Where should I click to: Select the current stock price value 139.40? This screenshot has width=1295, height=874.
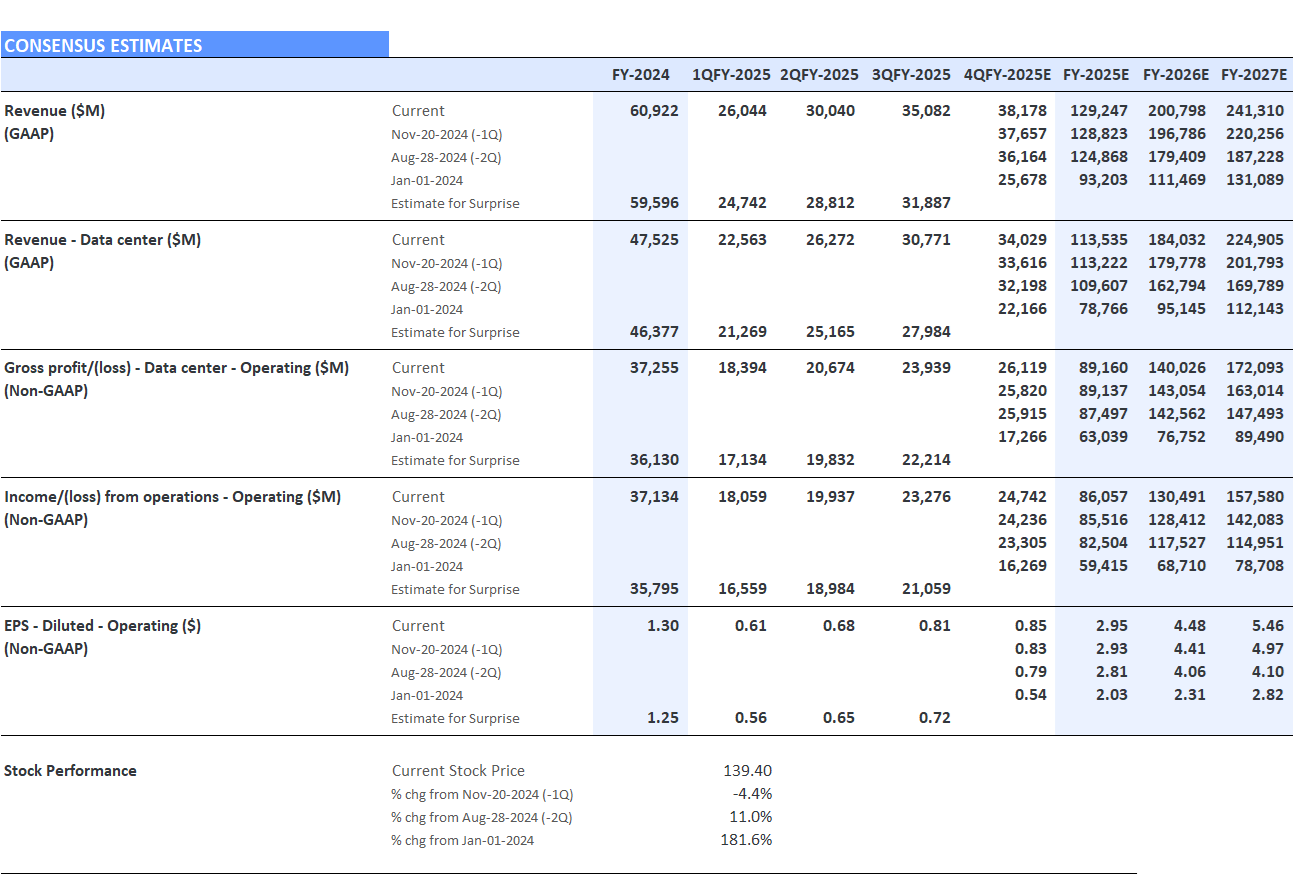747,771
